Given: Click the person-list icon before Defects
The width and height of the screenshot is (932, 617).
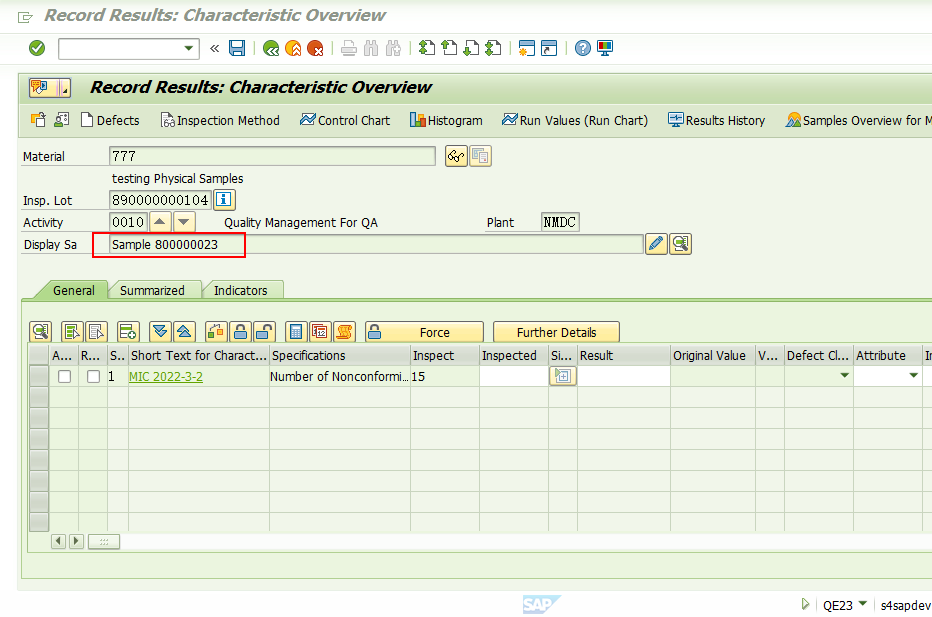Looking at the screenshot, I should (61, 119).
